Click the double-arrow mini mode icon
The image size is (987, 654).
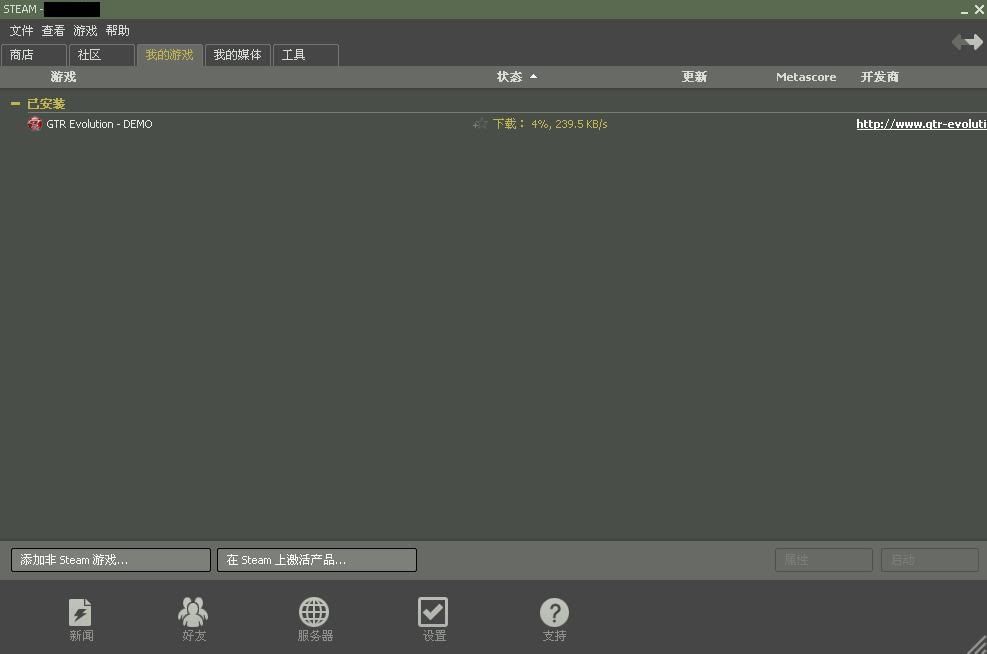[967, 42]
